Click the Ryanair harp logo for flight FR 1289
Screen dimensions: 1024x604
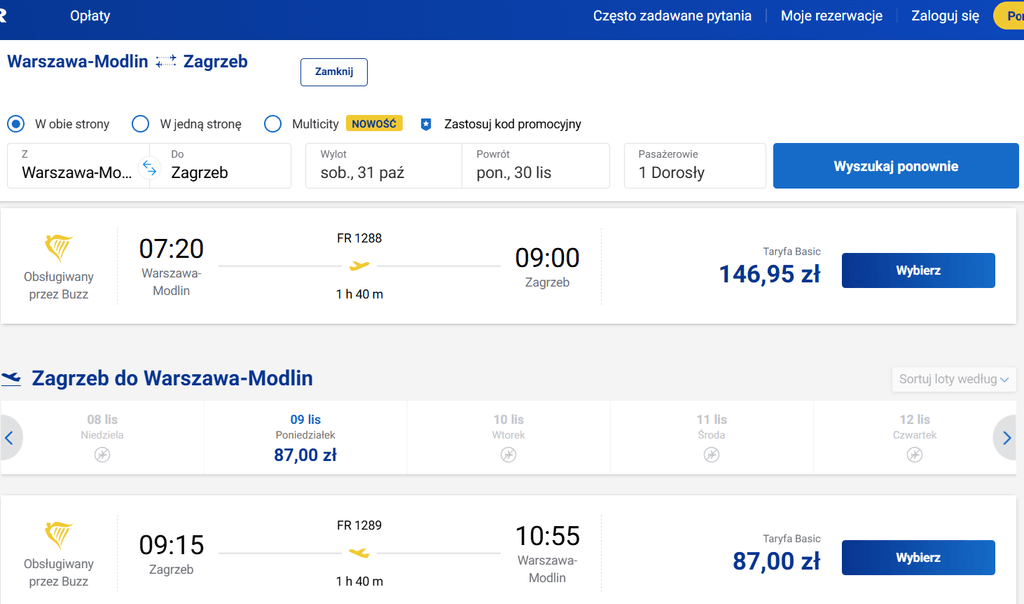coord(58,535)
